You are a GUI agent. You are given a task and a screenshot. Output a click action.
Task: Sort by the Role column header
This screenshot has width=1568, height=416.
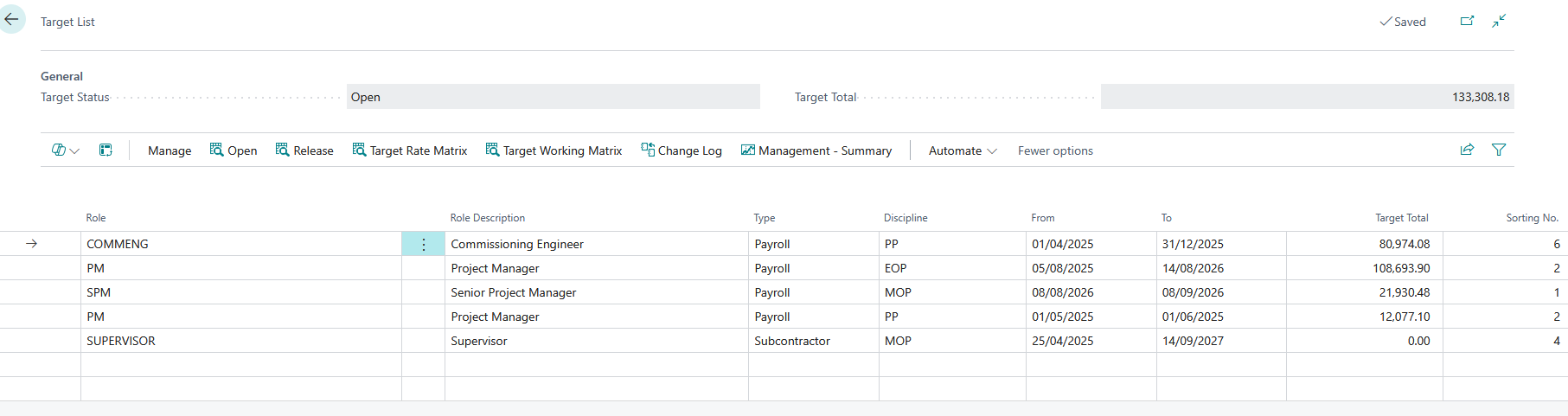[x=96, y=218]
